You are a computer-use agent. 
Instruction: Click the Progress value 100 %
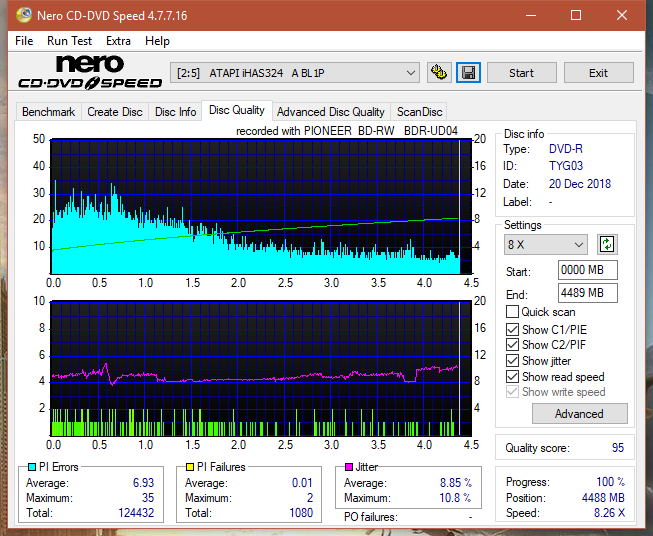[x=611, y=482]
